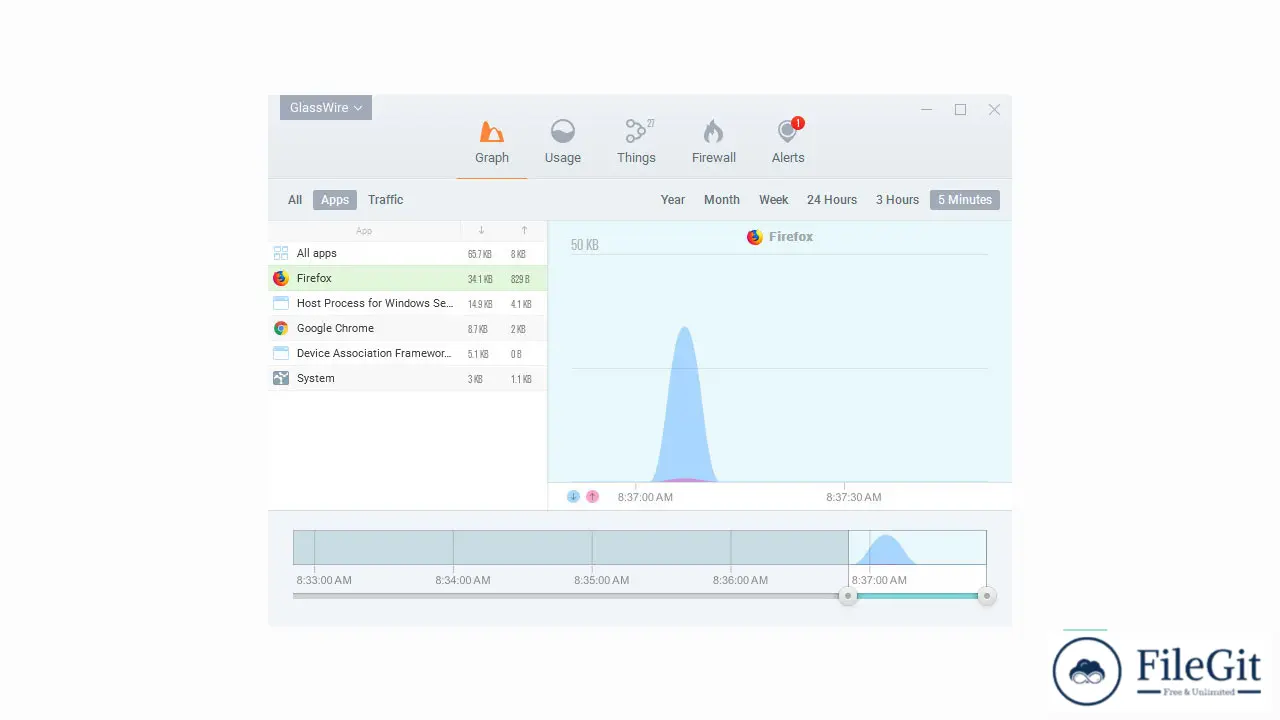Click the 8:33:00 AM timeline marker
The image size is (1280, 720).
[x=324, y=580]
